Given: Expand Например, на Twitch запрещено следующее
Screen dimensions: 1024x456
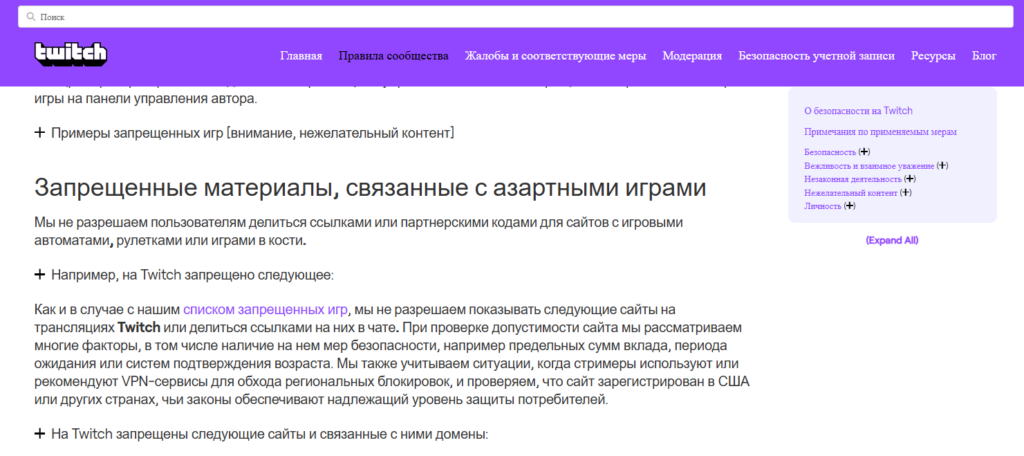Looking at the screenshot, I should click(184, 275).
